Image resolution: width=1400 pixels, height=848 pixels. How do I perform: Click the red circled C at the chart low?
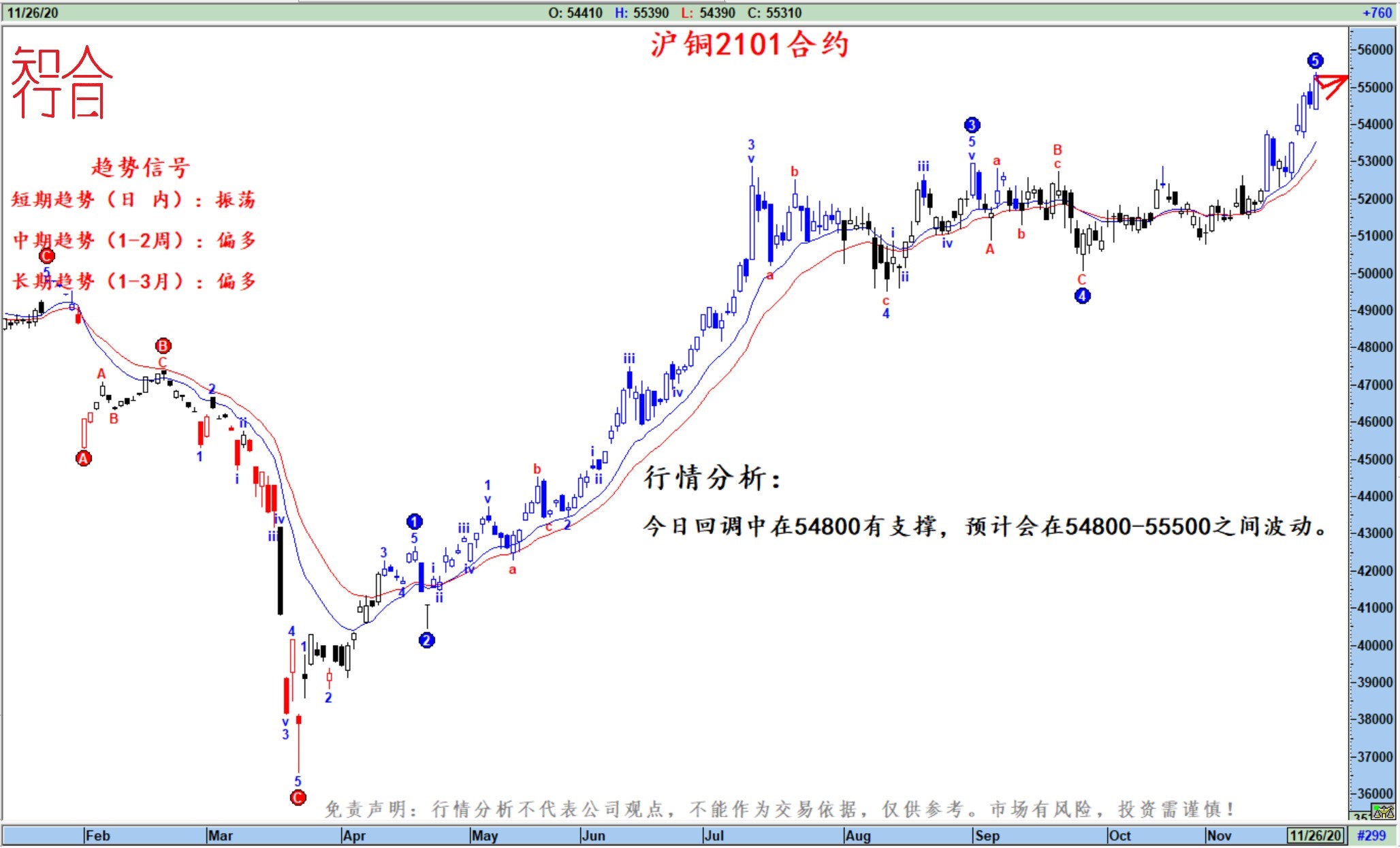pyautogui.click(x=298, y=797)
